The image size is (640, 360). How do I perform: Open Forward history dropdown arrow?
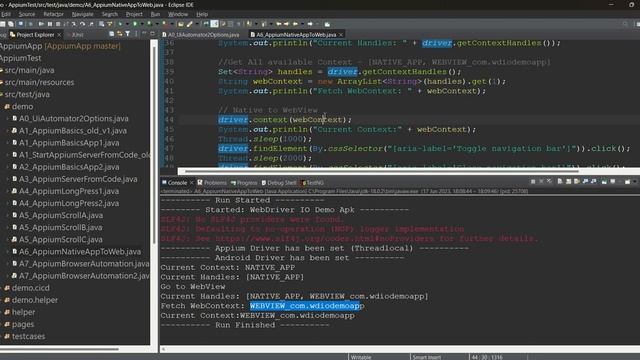[x=317, y=24]
